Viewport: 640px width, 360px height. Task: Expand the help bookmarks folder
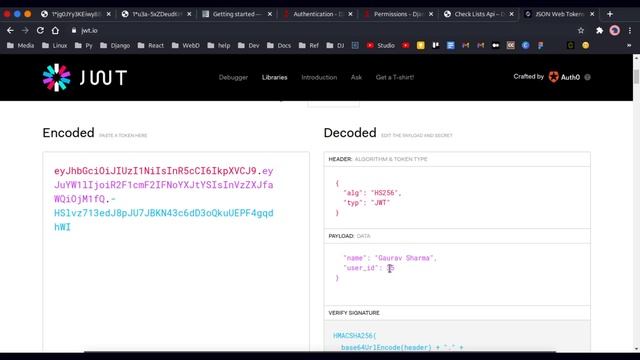click(x=219, y=45)
